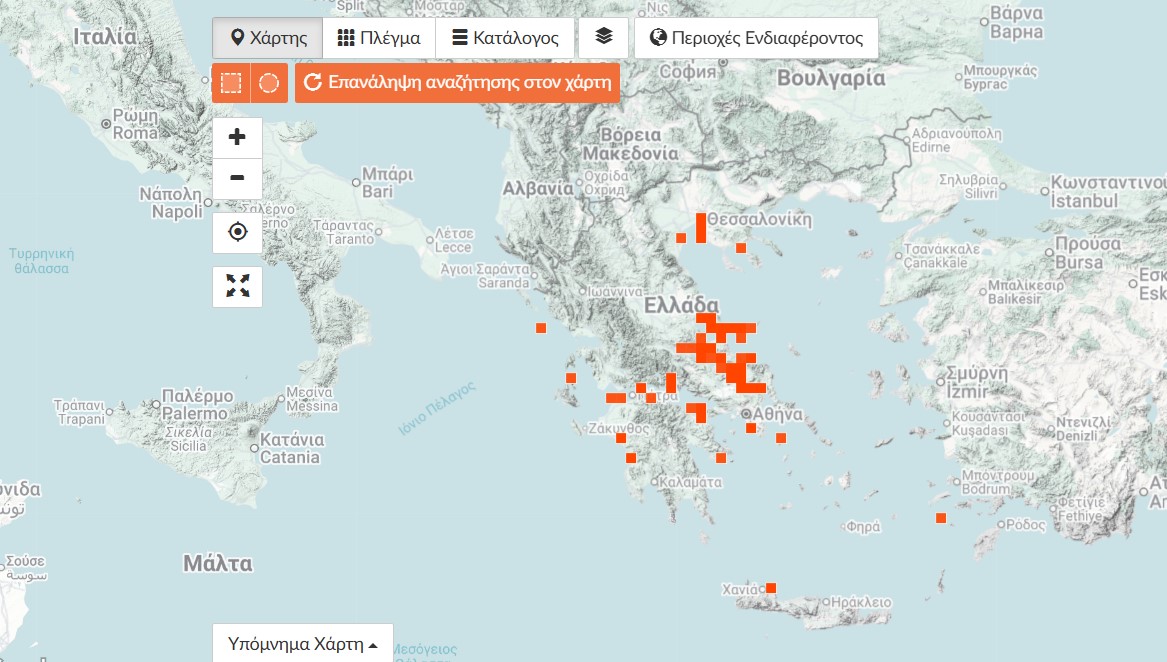Click Επανάληψη αναζήτησης στον χάρτη button
Image resolution: width=1167 pixels, height=662 pixels.
[x=457, y=83]
